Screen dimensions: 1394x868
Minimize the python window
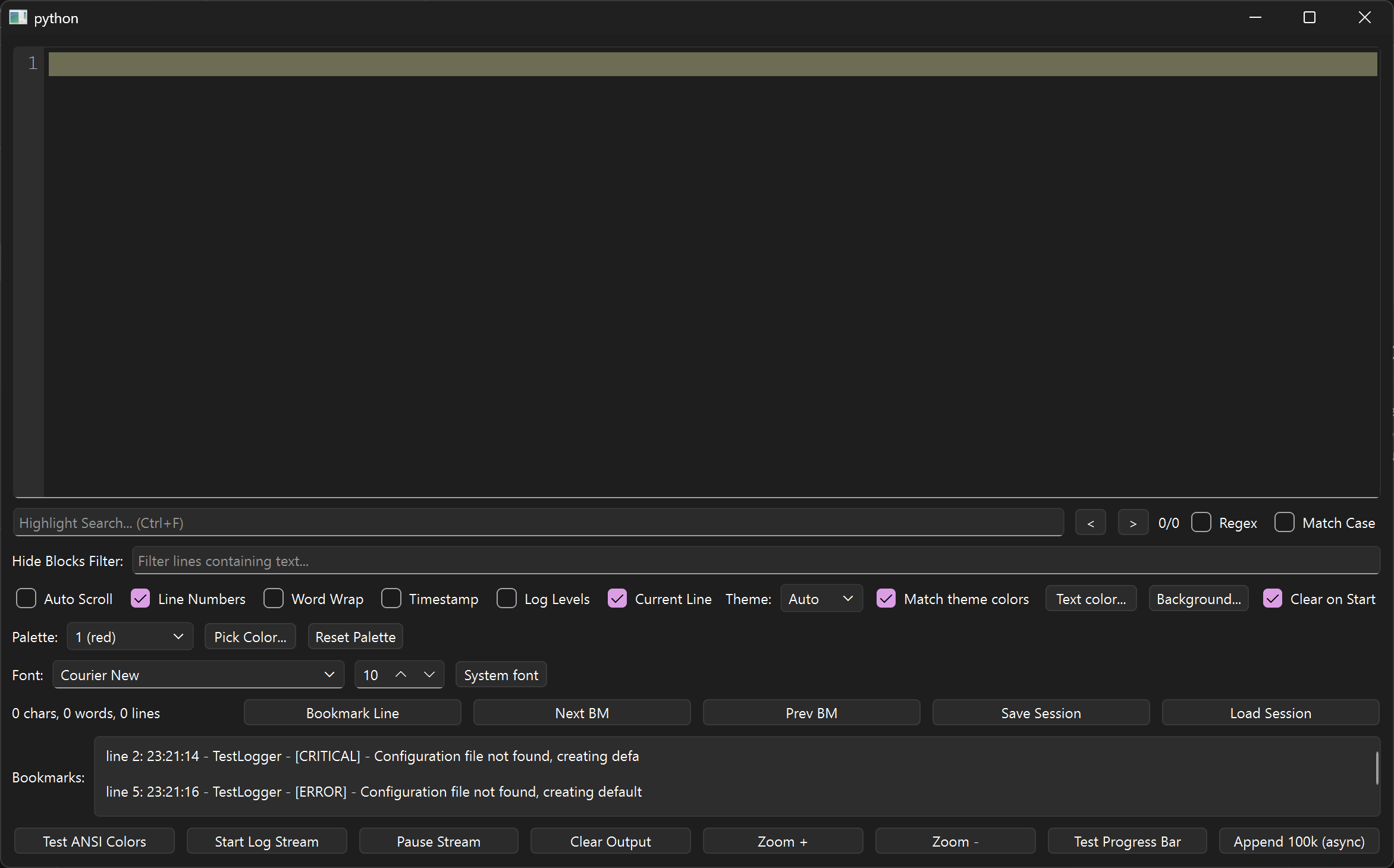coord(1255,18)
